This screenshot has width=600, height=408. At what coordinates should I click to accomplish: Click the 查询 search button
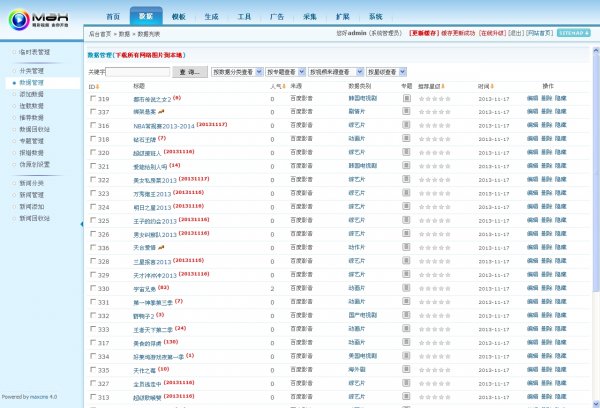pos(190,72)
